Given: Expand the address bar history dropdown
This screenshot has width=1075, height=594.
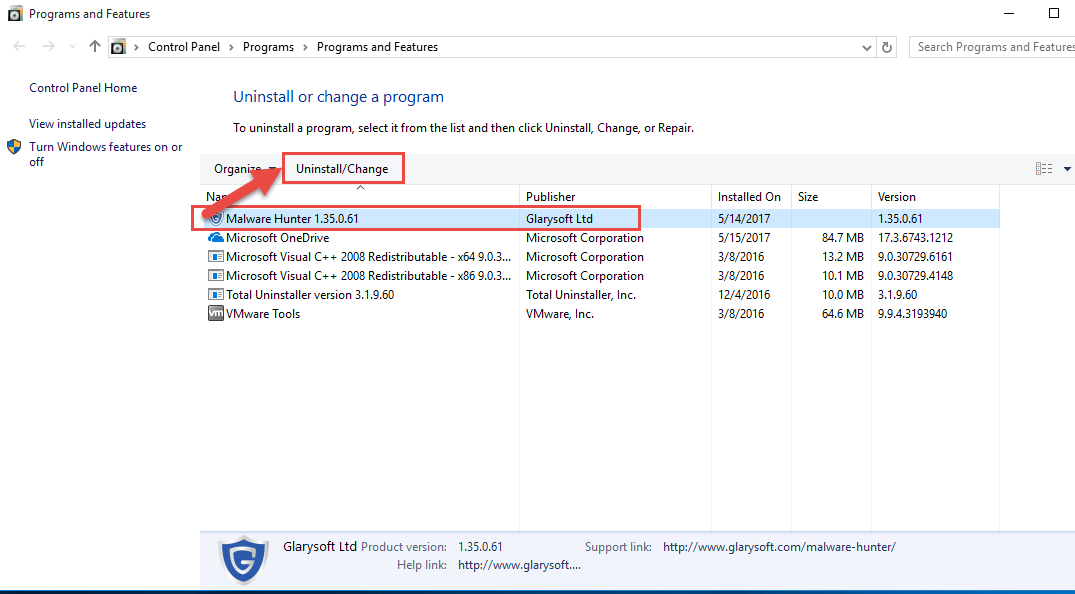Looking at the screenshot, I should point(867,47).
